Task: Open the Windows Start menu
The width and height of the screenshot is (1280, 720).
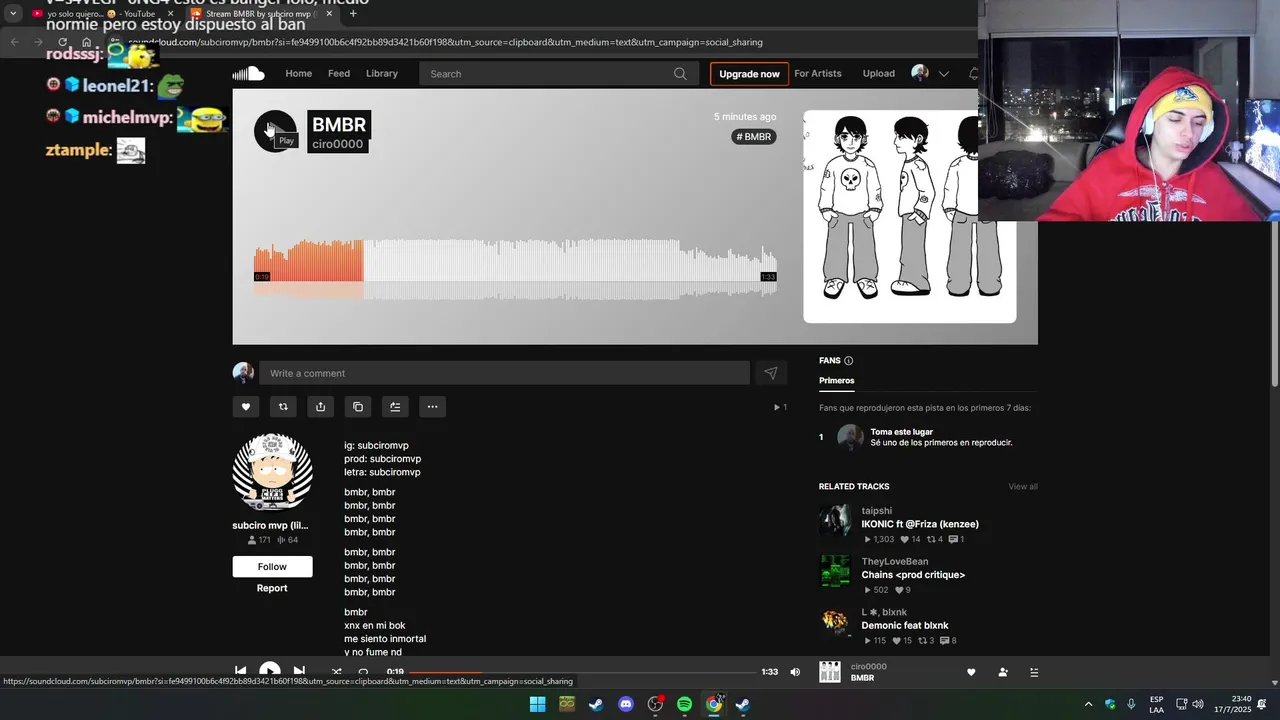Action: [537, 704]
